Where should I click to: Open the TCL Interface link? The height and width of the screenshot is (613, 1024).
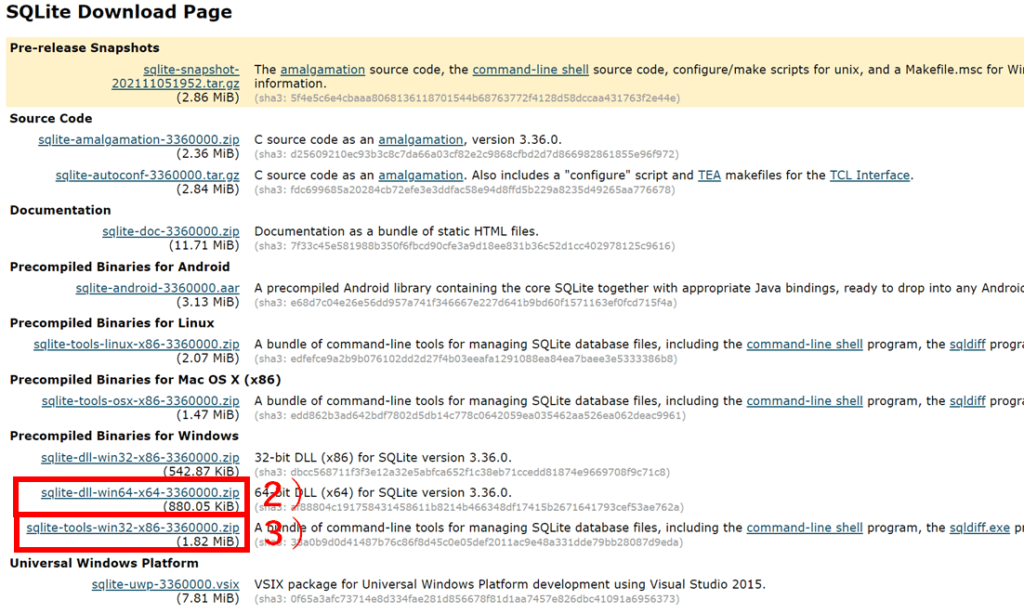click(870, 175)
